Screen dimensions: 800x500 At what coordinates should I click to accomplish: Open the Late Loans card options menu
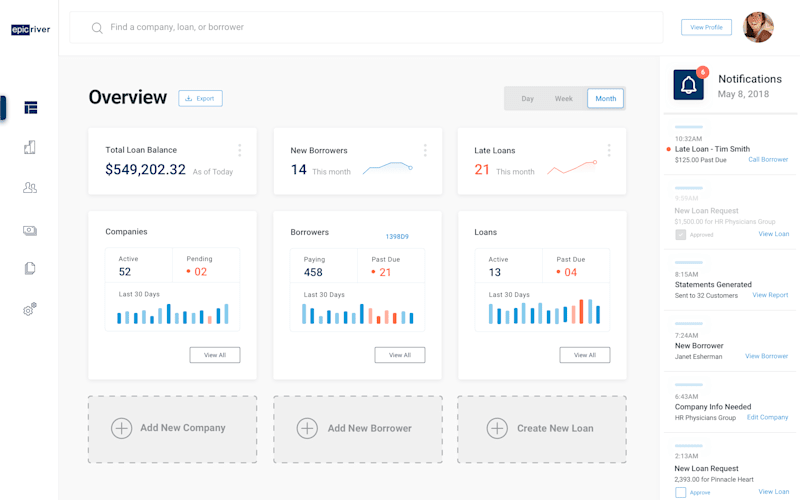[x=609, y=150]
